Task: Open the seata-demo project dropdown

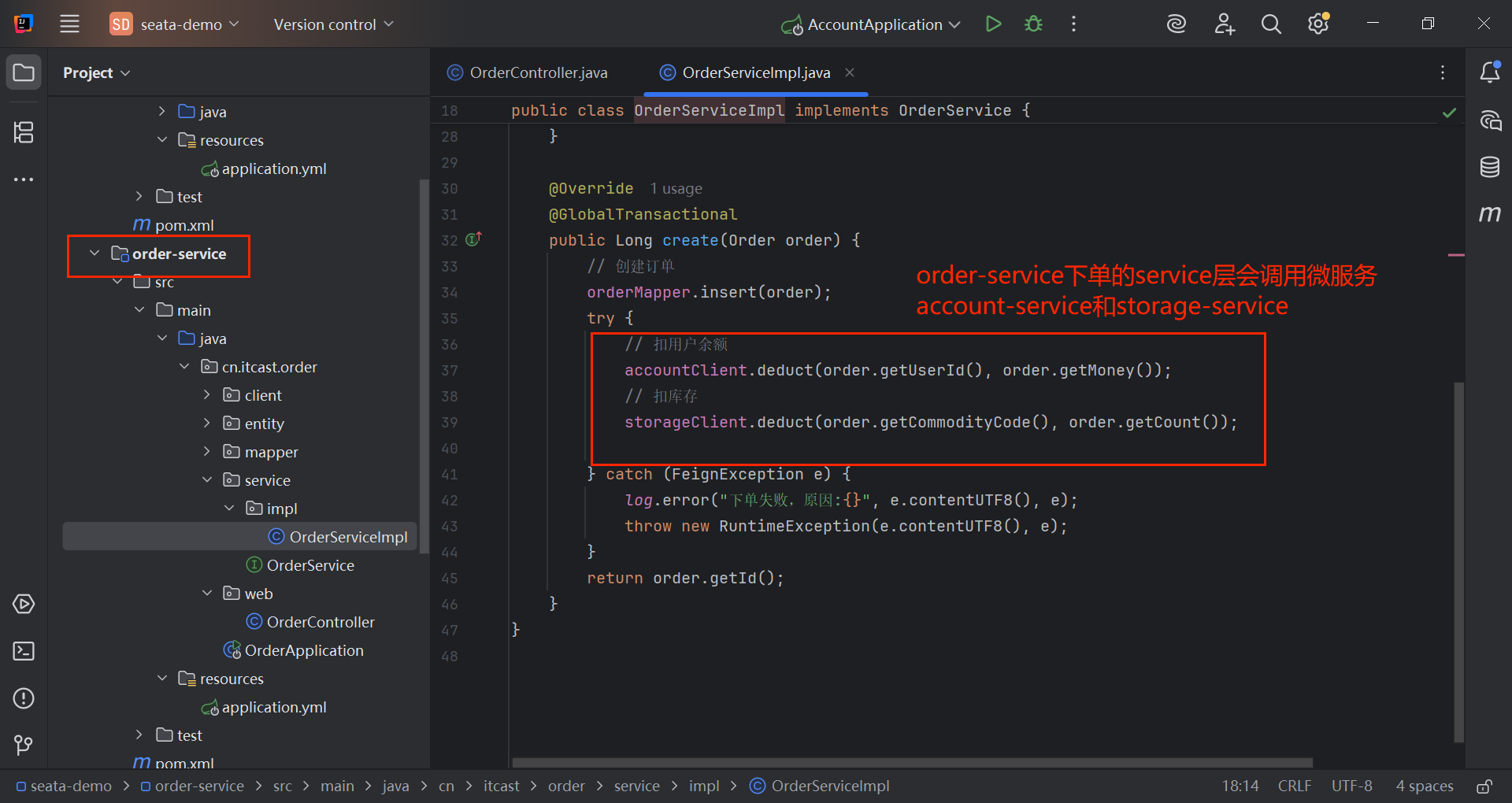Action: (x=174, y=24)
